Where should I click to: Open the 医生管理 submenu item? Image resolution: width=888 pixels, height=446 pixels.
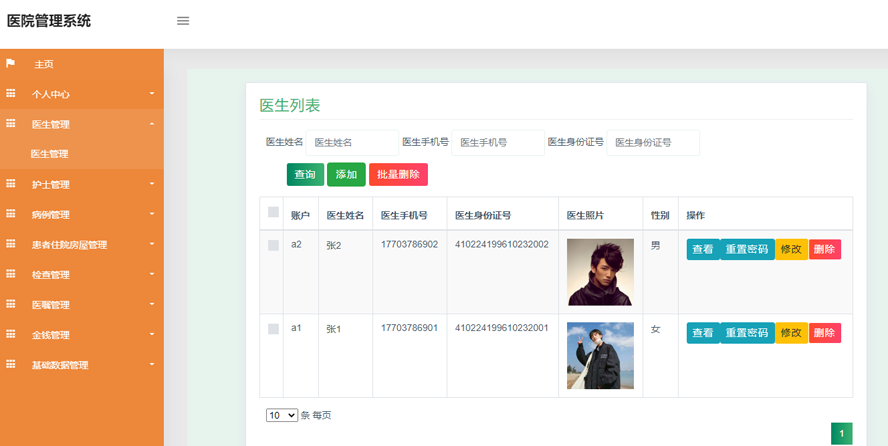point(50,154)
